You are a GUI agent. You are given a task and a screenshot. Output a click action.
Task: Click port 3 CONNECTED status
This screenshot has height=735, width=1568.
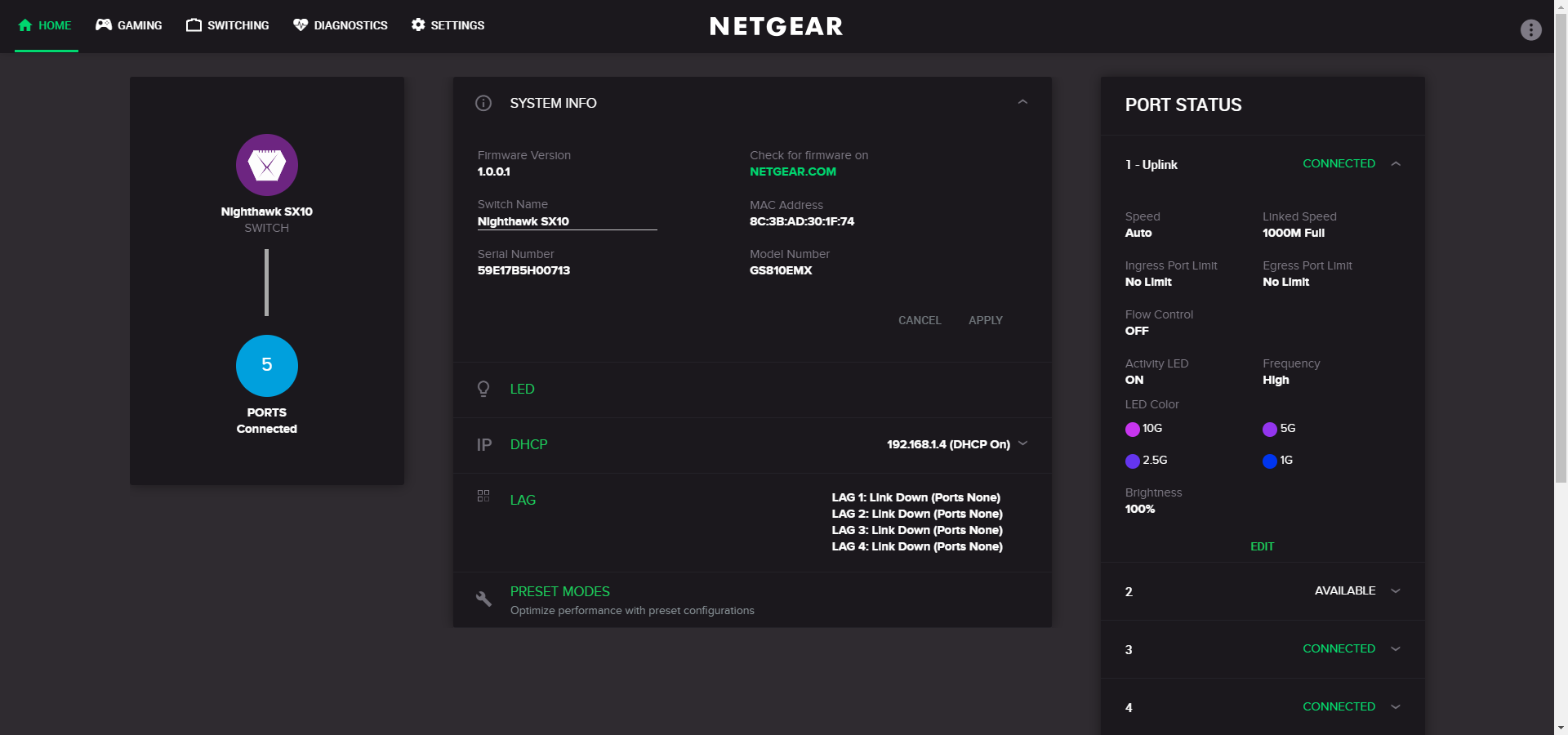(x=1339, y=648)
